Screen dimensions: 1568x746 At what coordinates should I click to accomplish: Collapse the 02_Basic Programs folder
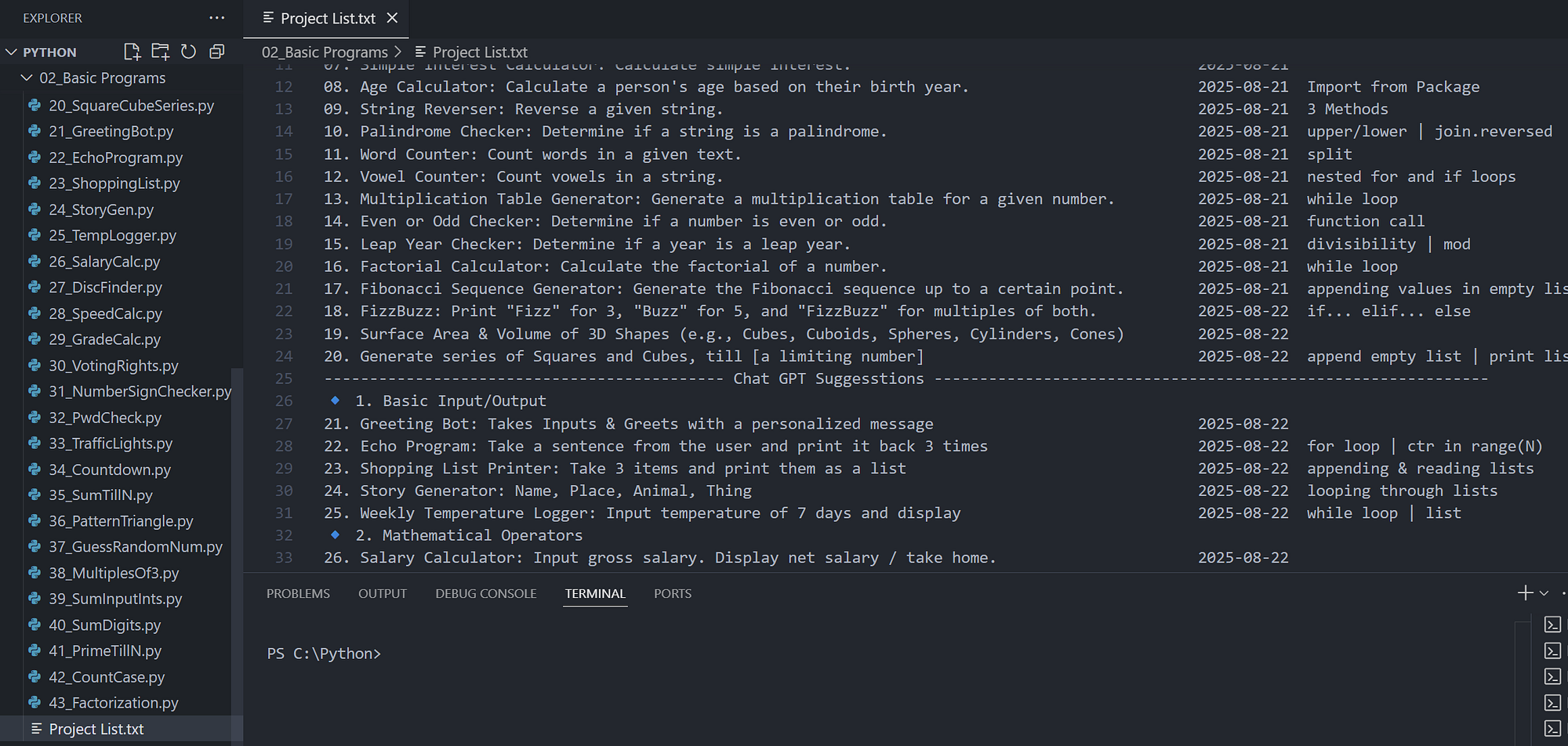click(27, 78)
